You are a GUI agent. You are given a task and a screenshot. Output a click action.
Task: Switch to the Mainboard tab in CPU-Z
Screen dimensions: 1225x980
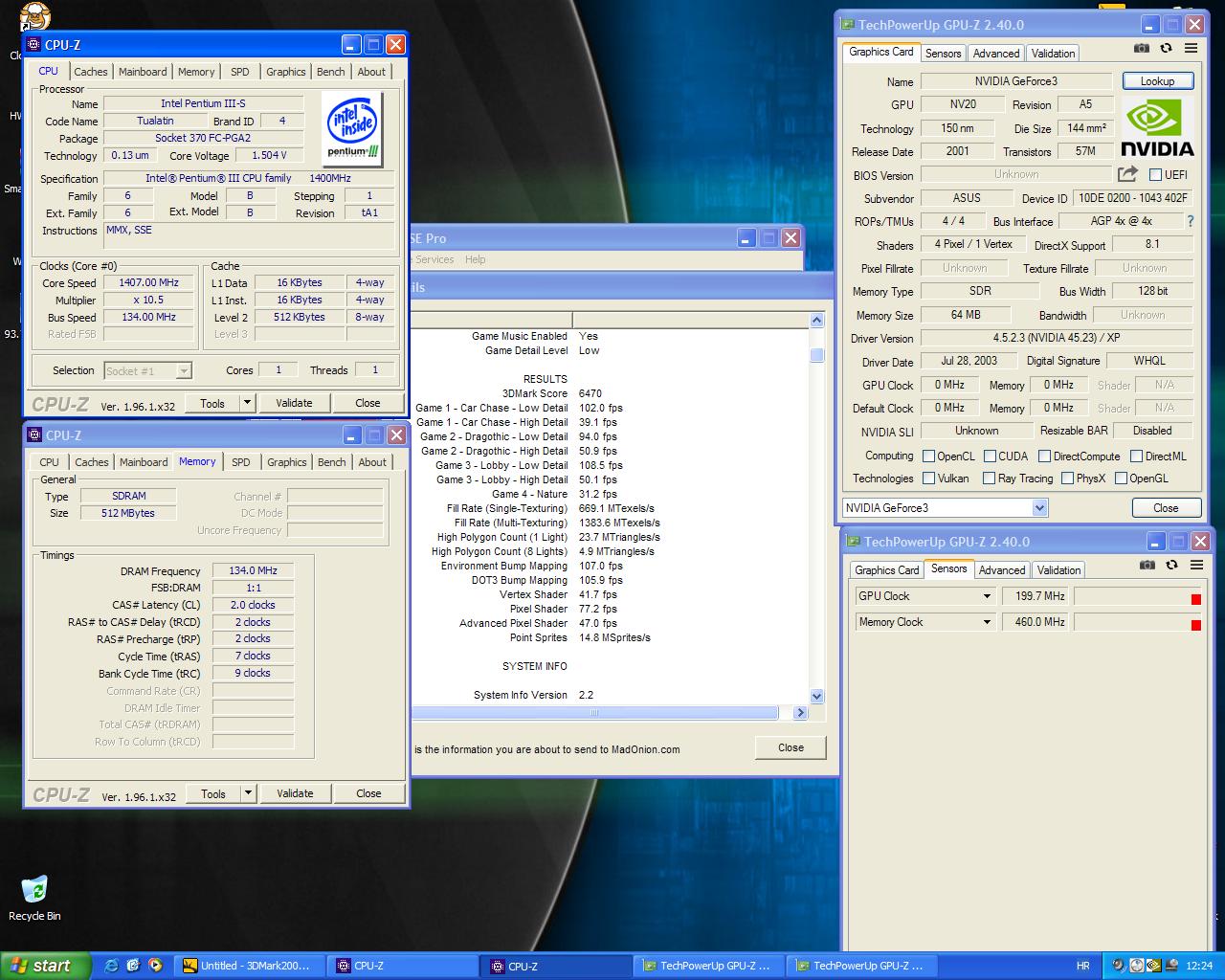tap(143, 72)
